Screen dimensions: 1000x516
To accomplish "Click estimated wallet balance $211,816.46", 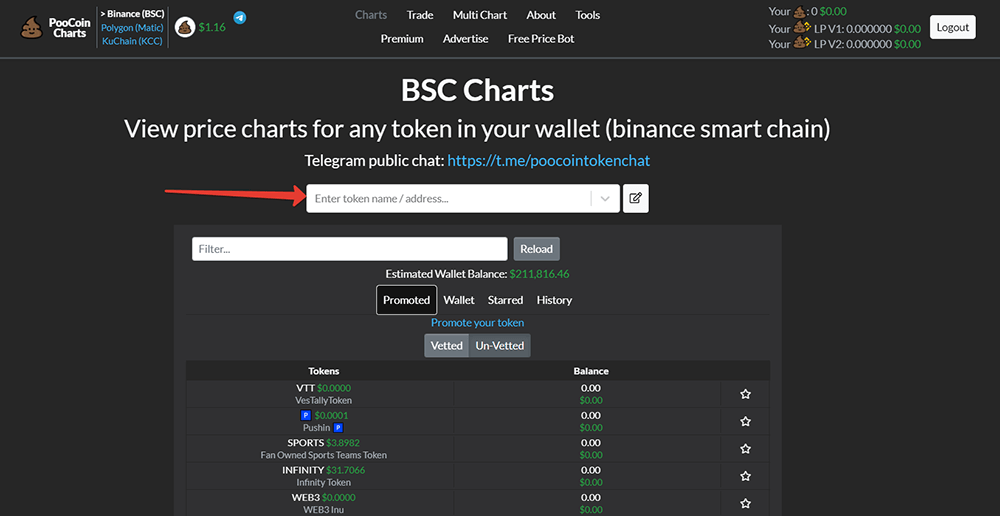I will 540,274.
